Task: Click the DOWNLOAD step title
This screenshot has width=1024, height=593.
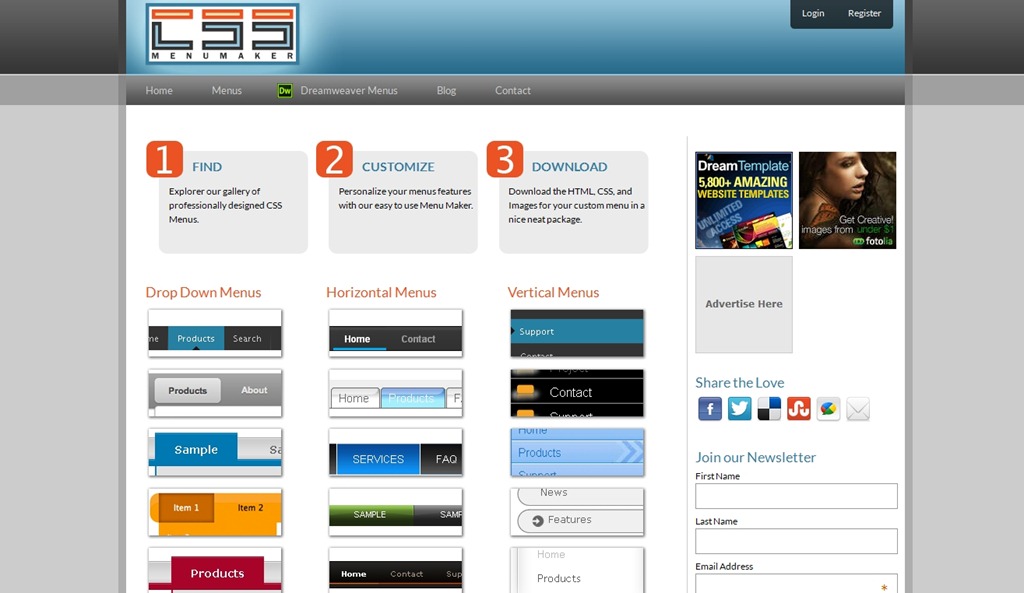Action: (x=569, y=167)
